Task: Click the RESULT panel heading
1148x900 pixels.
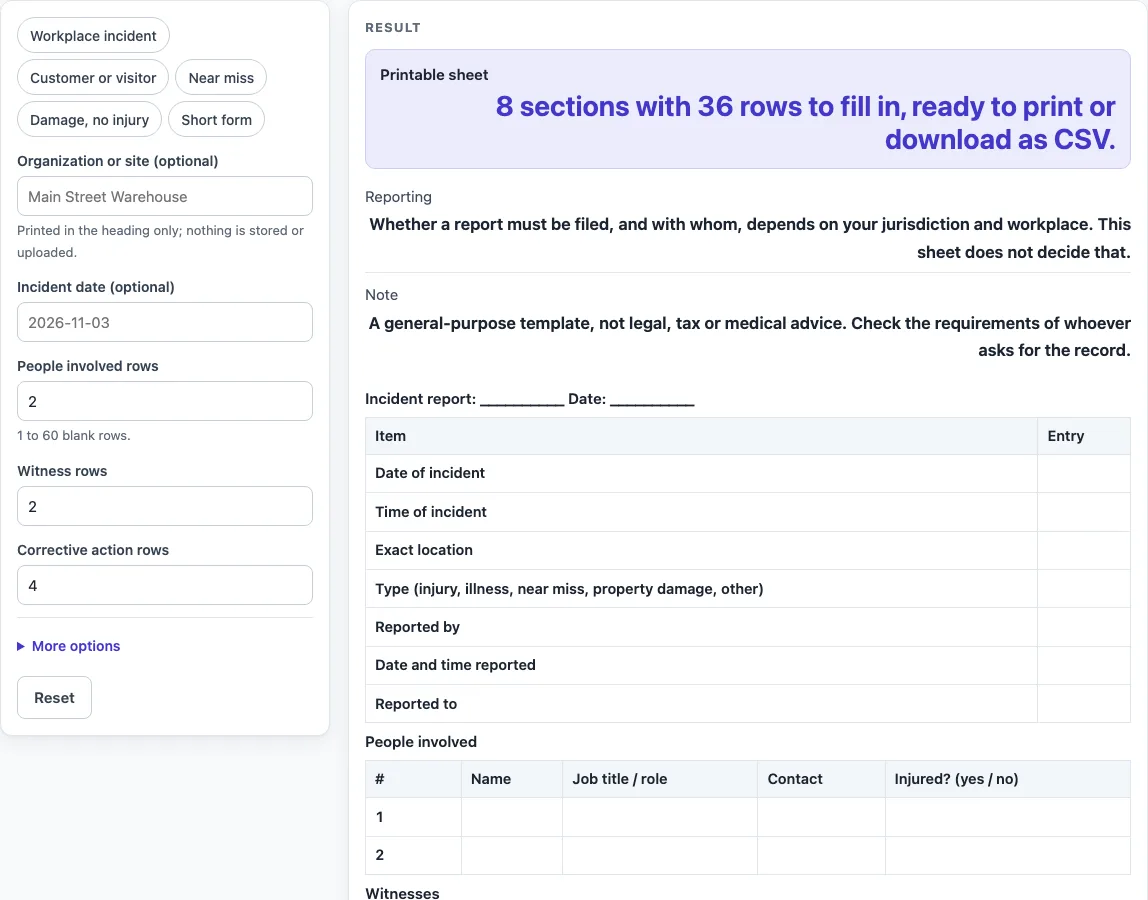Action: (x=393, y=27)
